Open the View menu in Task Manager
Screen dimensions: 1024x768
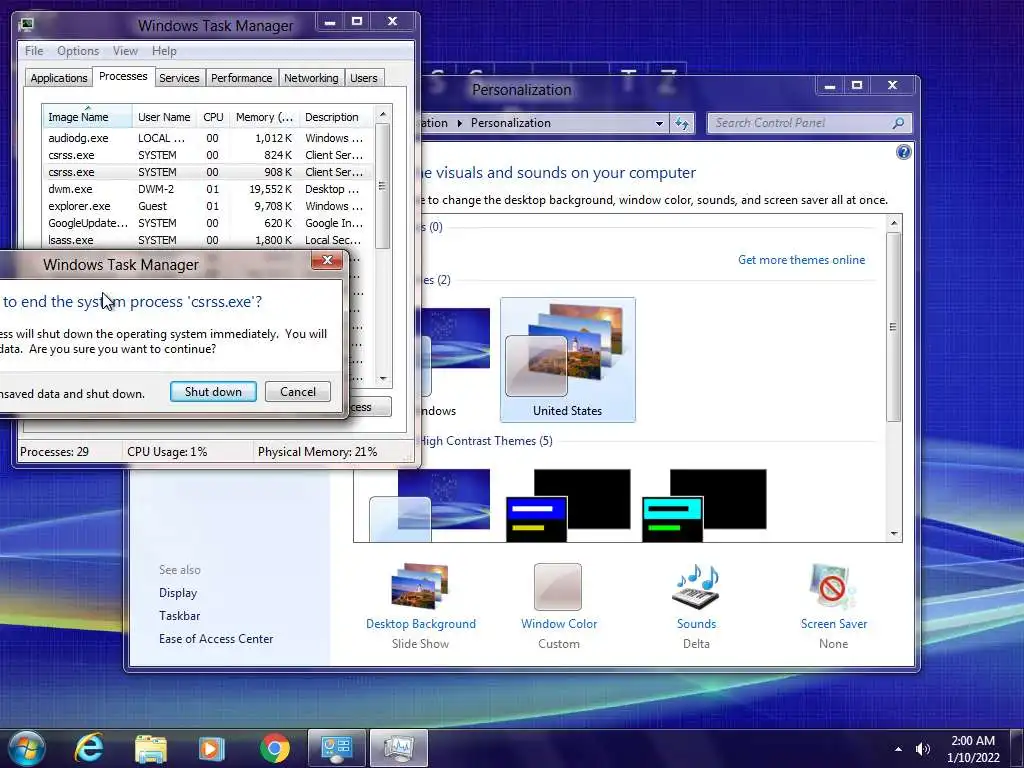coord(125,50)
